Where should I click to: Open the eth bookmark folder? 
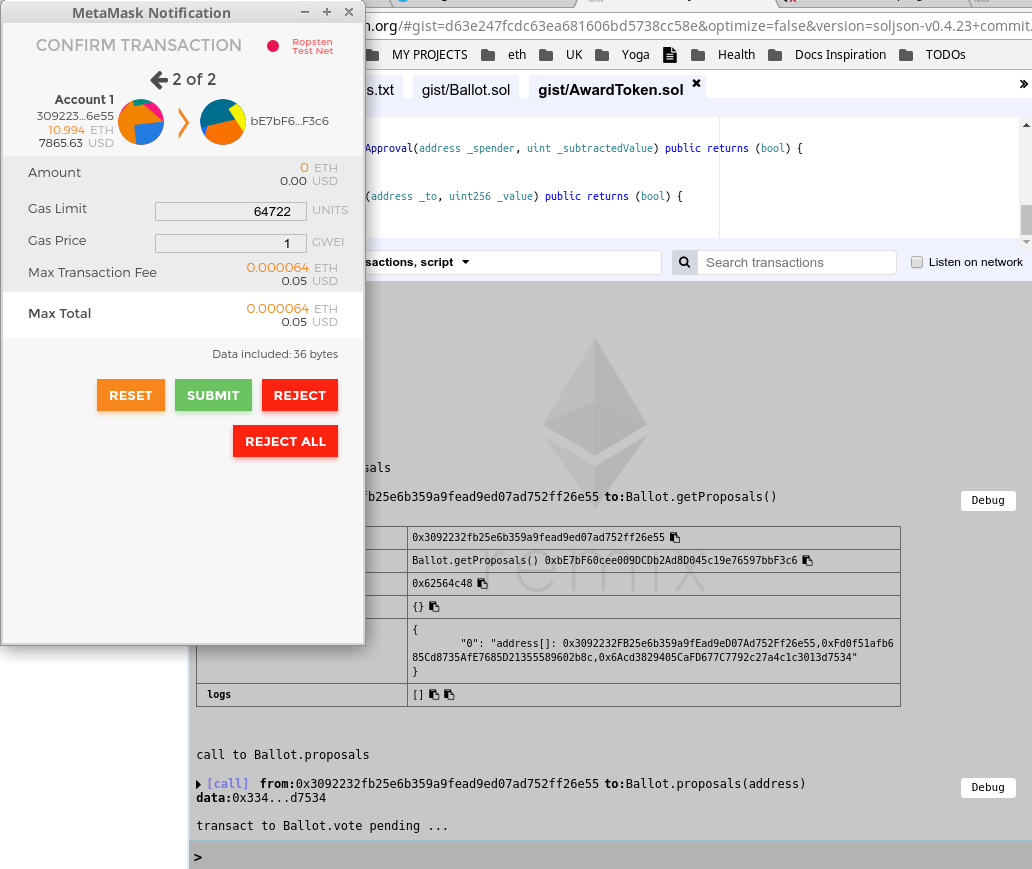(504, 55)
